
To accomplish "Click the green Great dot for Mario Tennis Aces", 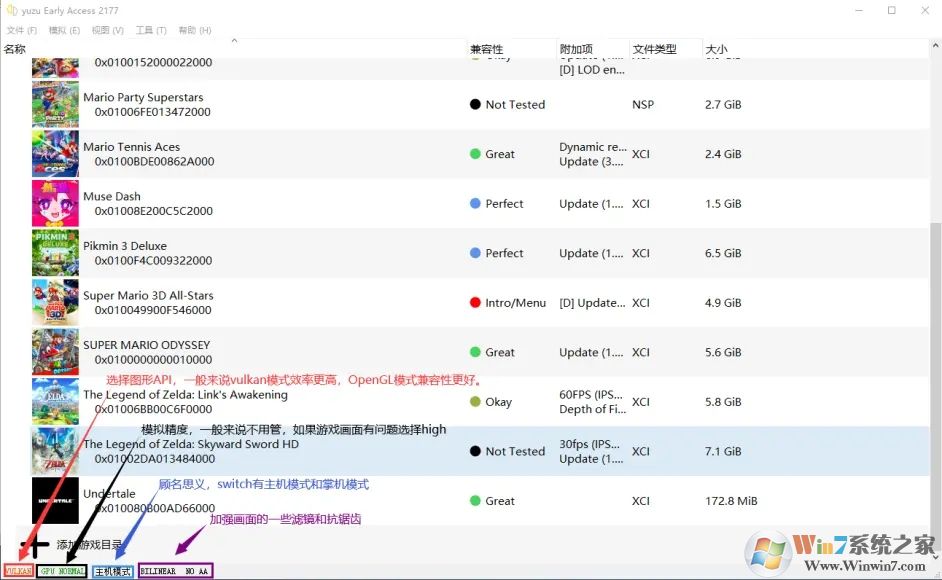I will 475,154.
